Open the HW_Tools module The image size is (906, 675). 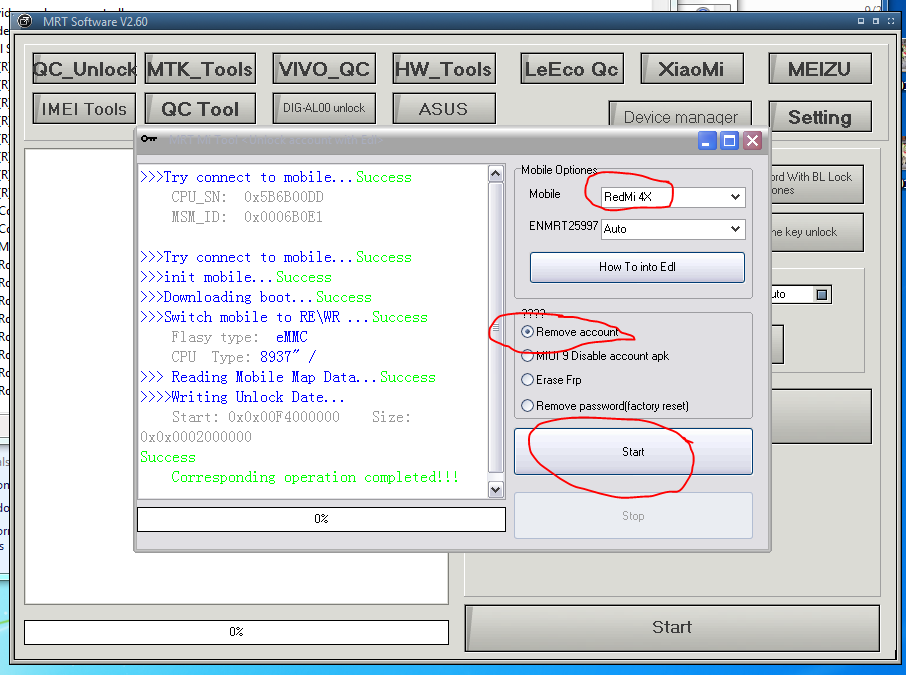444,69
